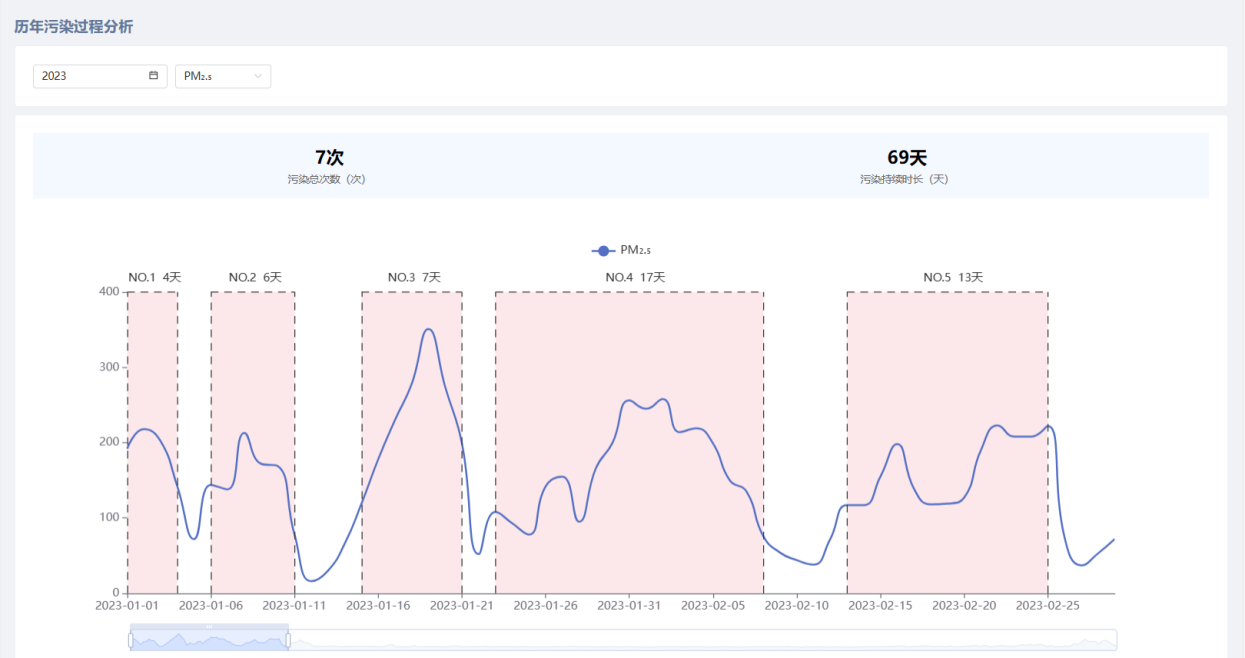1245x658 pixels.
Task: Select the NO.5 13天 pollution label
Action: click(952, 277)
